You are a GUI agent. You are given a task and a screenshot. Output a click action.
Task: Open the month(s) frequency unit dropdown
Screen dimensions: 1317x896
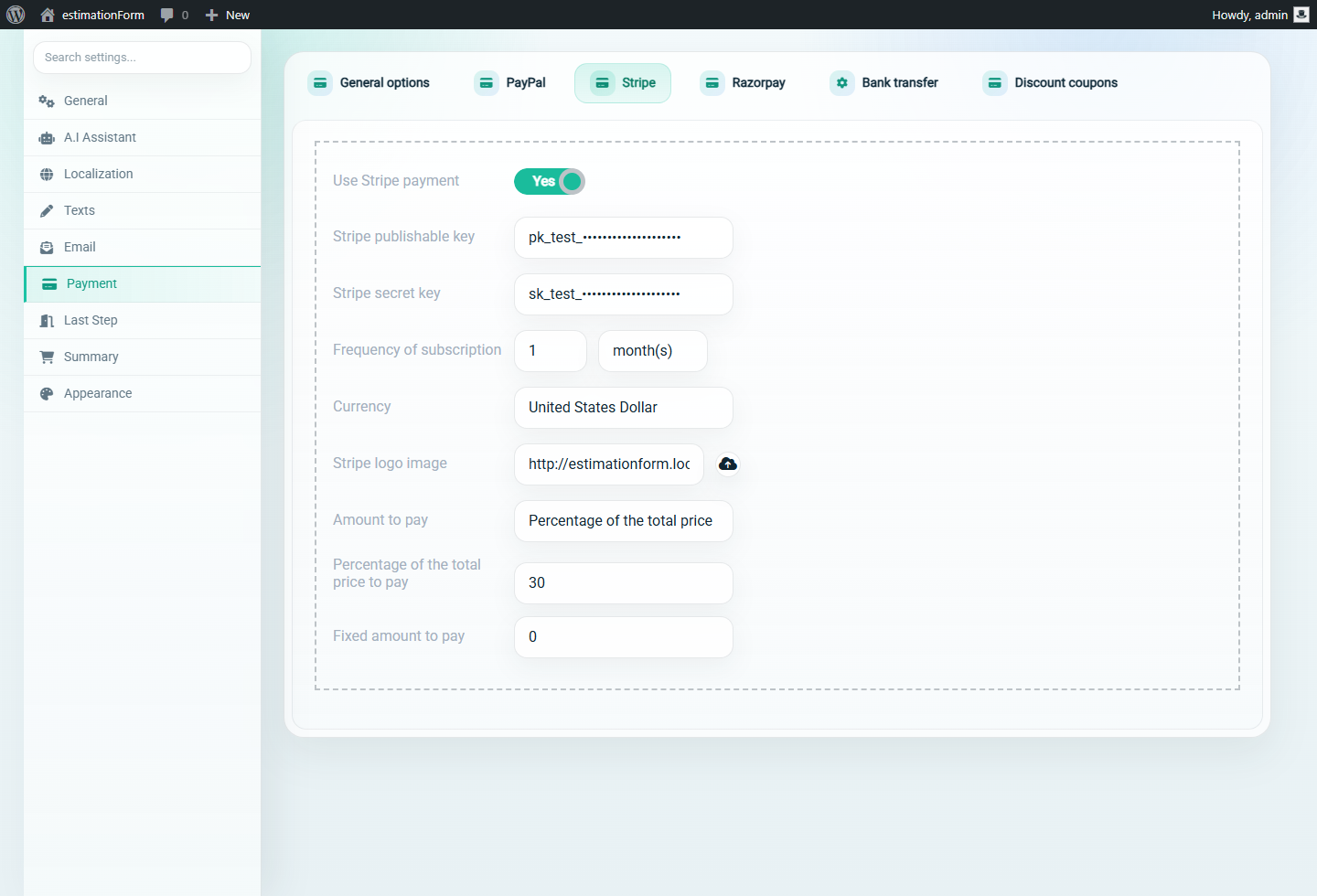pyautogui.click(x=653, y=351)
